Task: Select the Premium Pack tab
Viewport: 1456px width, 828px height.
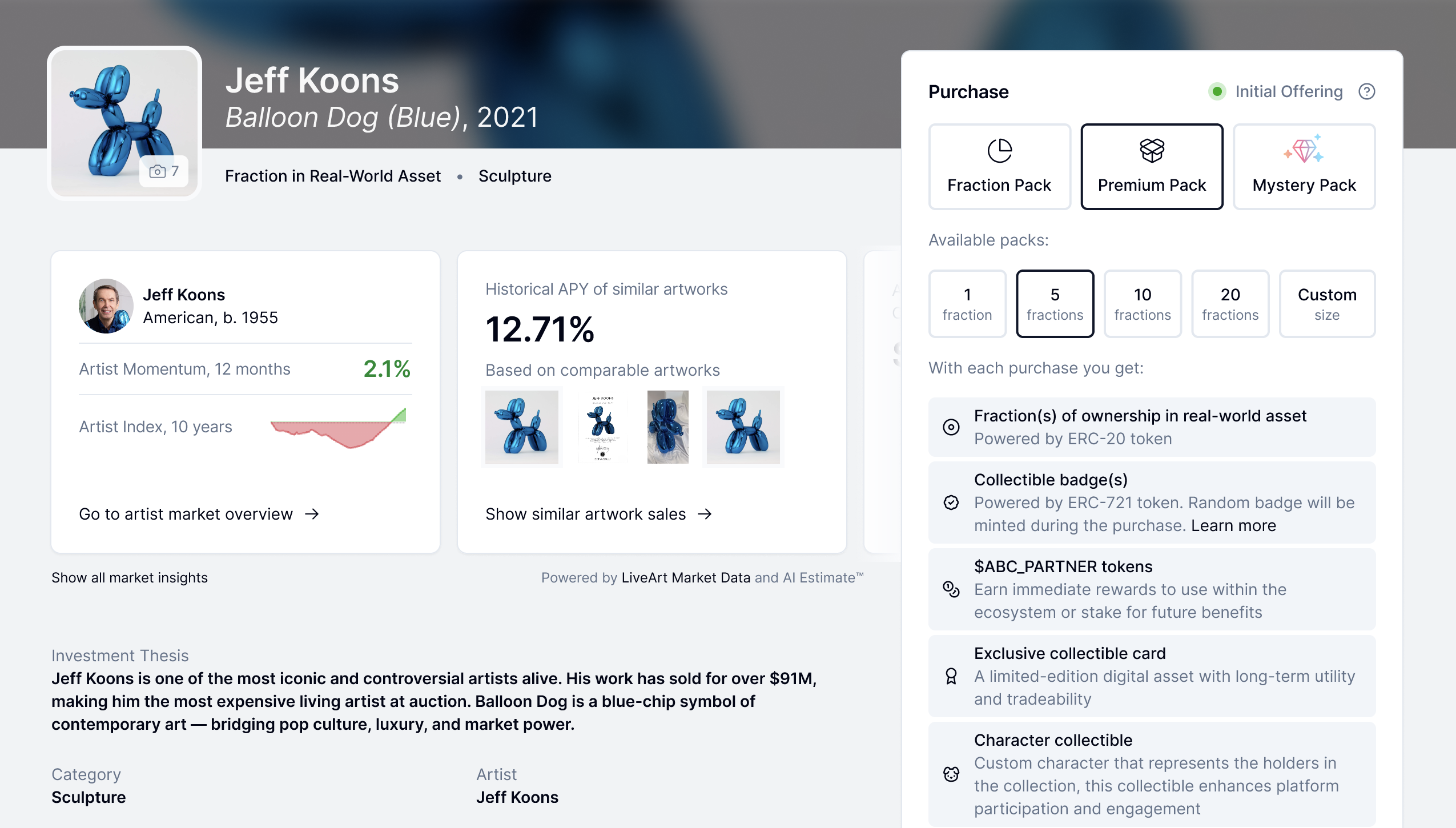Action: (x=1152, y=167)
